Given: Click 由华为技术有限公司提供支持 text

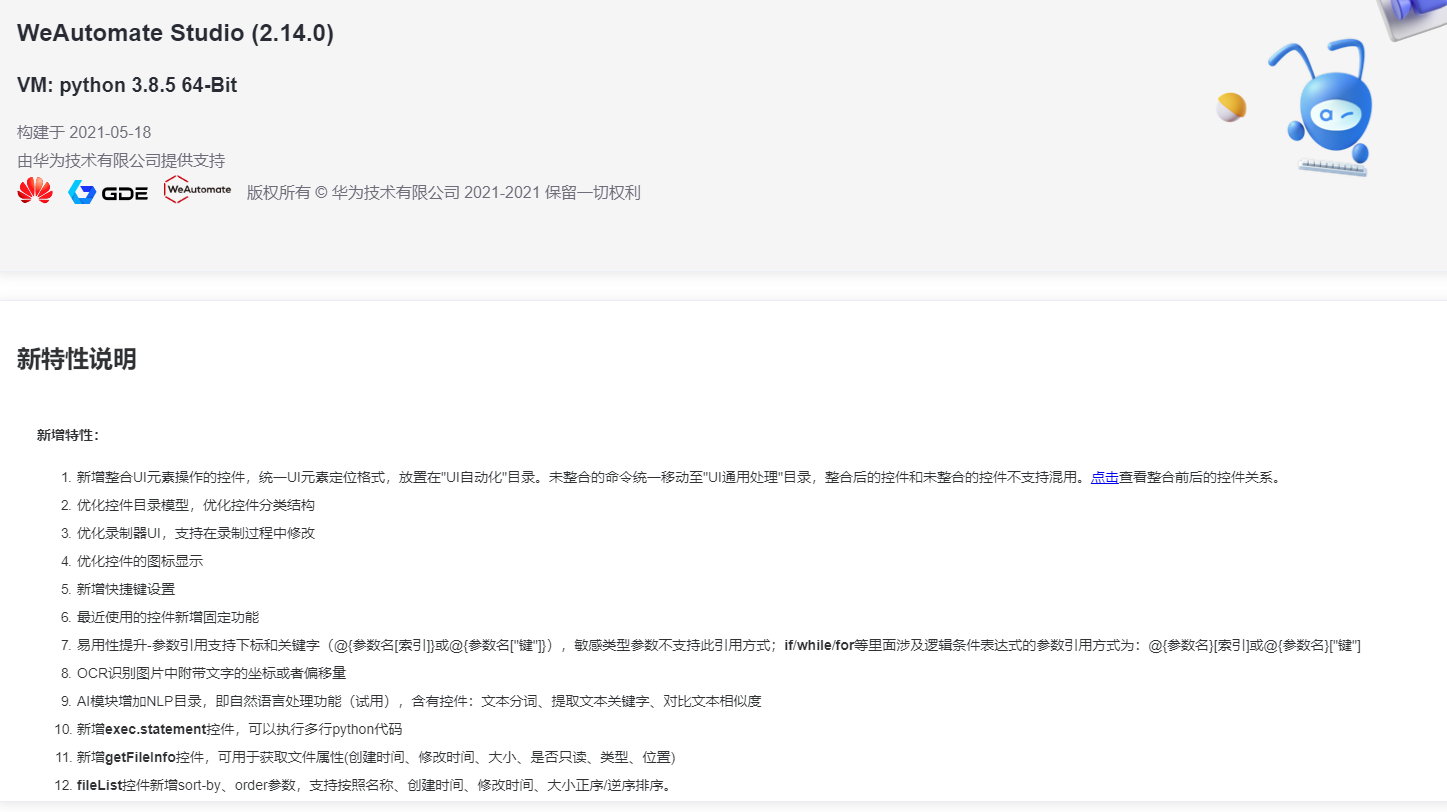Looking at the screenshot, I should pos(121,160).
